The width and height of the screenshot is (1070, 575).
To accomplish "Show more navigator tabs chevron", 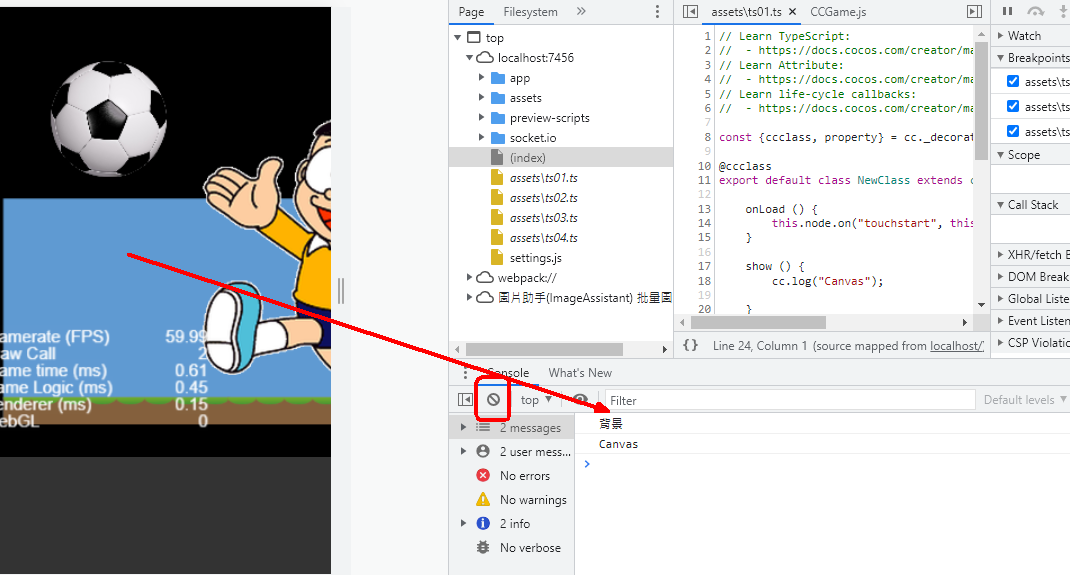I will pos(581,12).
